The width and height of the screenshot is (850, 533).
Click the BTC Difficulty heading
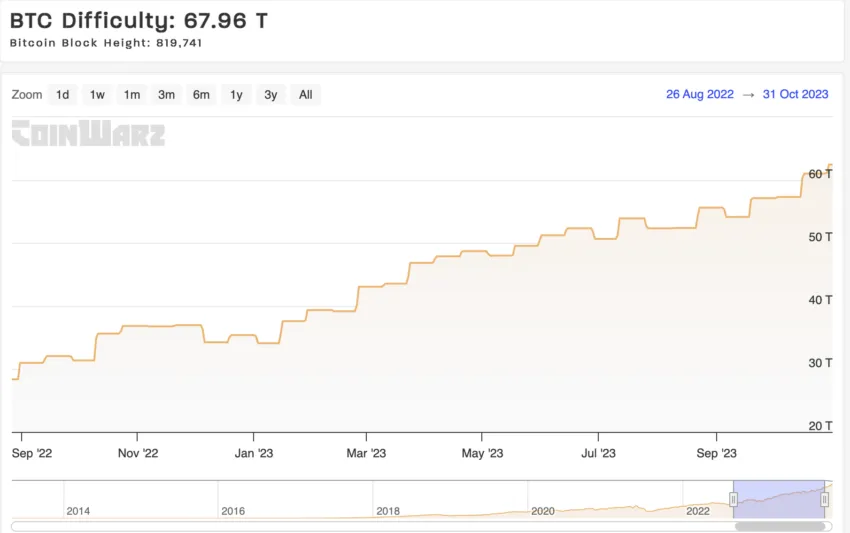pos(139,20)
